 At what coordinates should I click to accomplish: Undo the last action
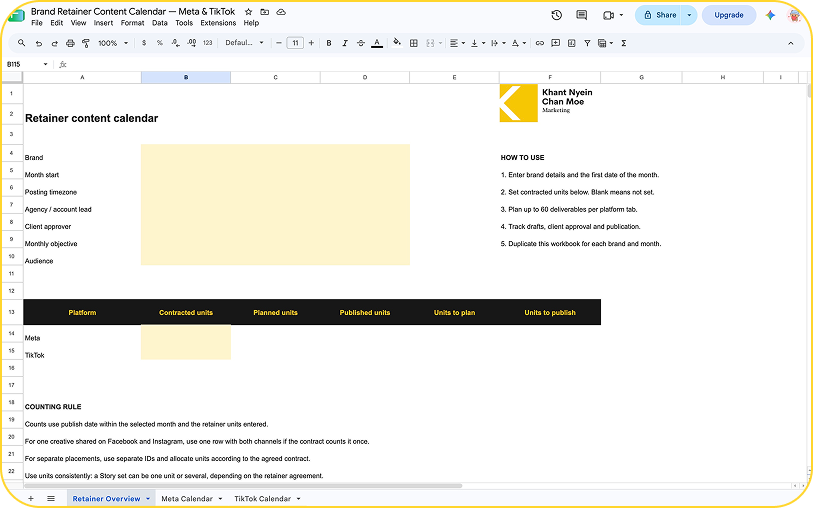[38, 44]
